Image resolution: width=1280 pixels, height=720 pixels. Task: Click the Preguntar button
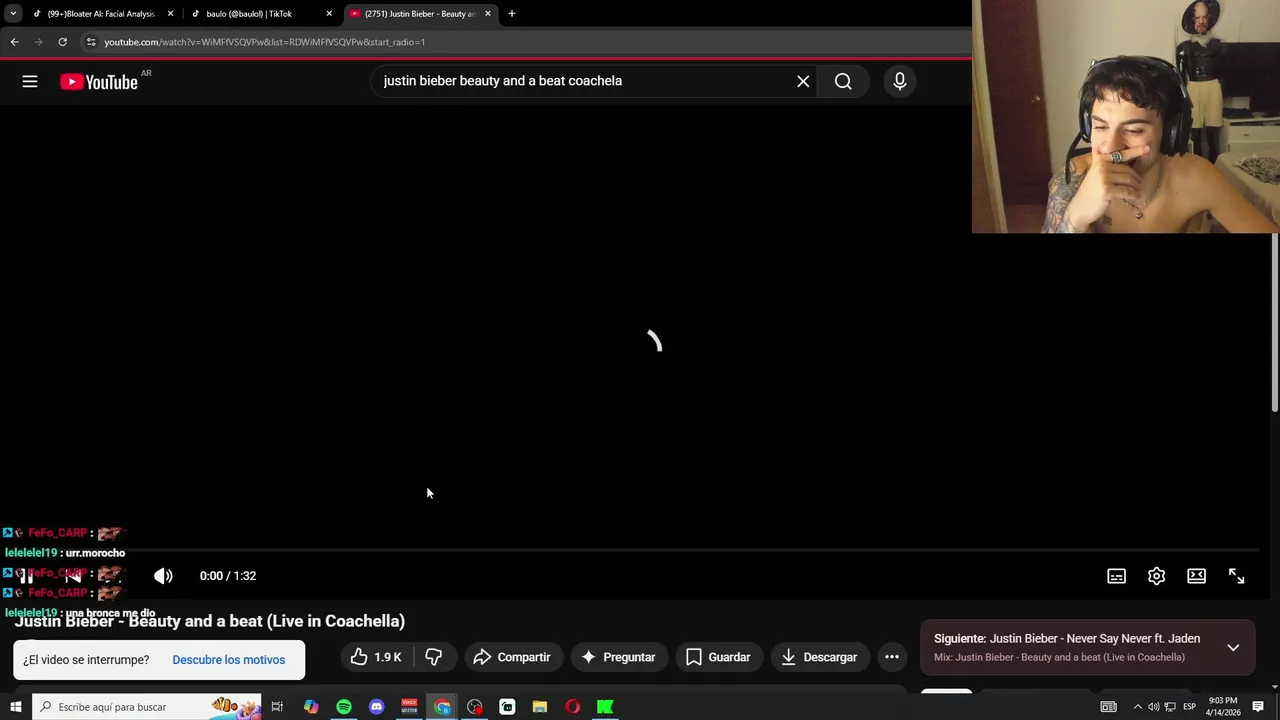click(x=619, y=657)
